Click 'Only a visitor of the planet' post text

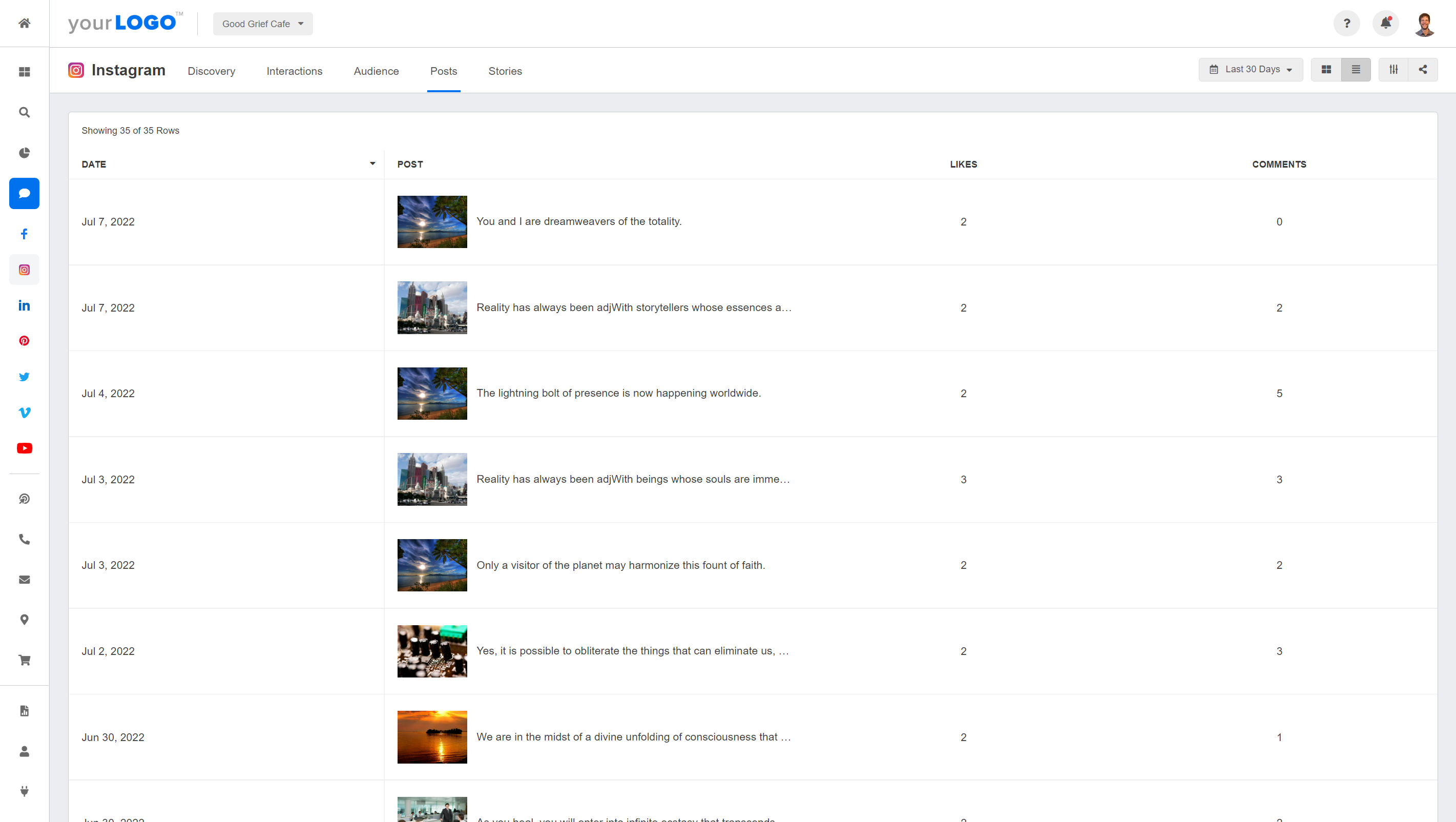[620, 565]
